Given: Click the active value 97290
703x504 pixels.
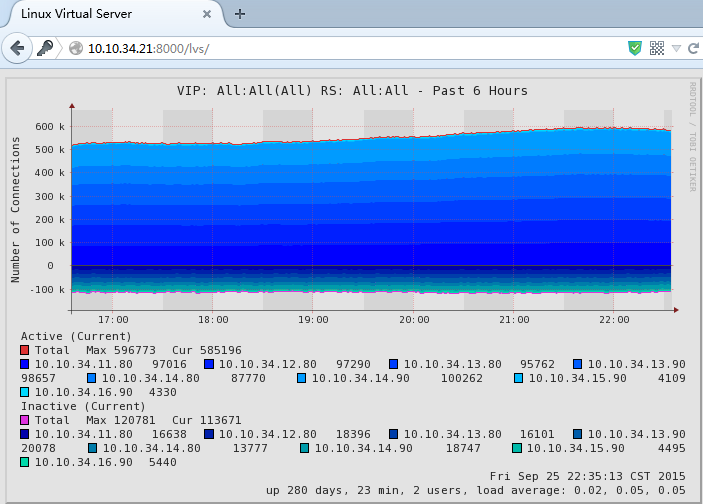Looking at the screenshot, I should 353,364.
